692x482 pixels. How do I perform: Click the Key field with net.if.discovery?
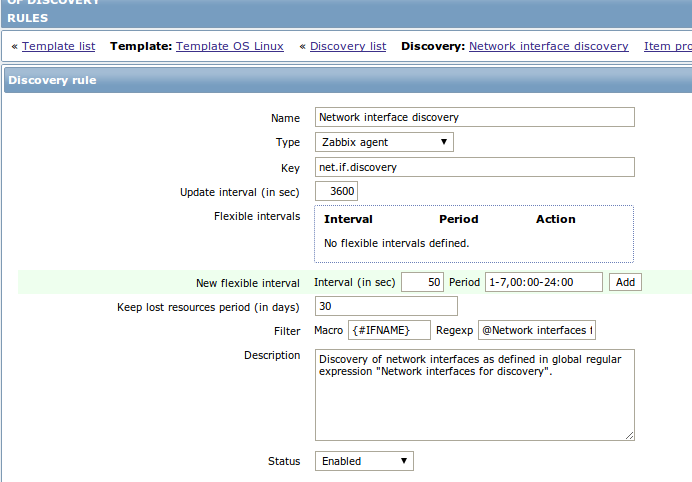[475, 167]
